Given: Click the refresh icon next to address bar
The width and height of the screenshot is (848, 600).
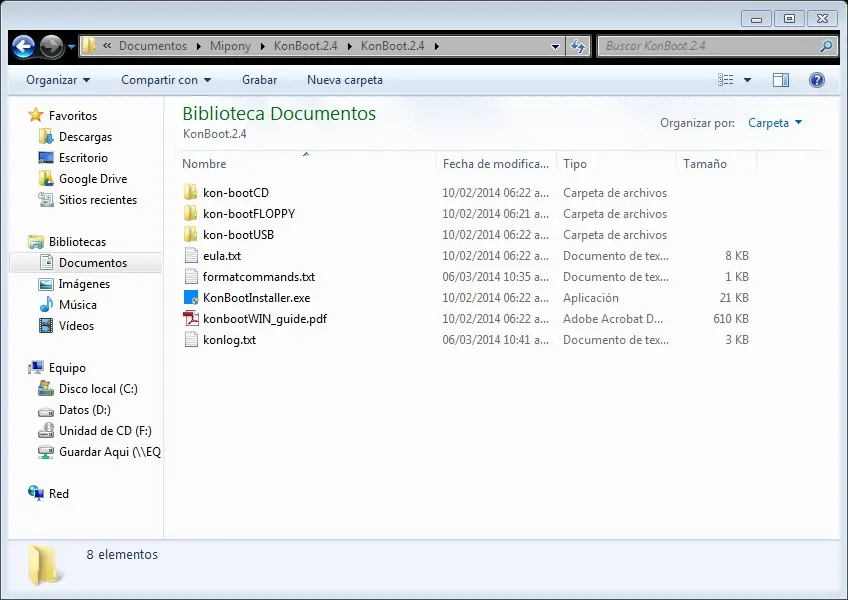Looking at the screenshot, I should coord(578,47).
